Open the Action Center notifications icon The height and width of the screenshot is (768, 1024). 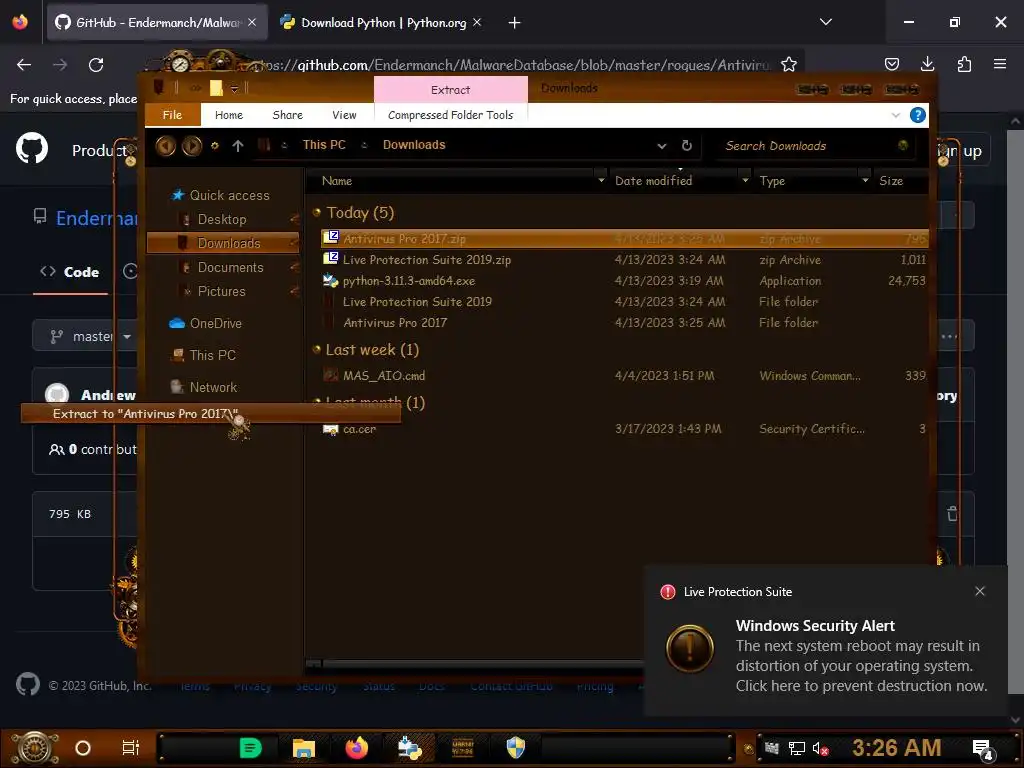pos(983,750)
